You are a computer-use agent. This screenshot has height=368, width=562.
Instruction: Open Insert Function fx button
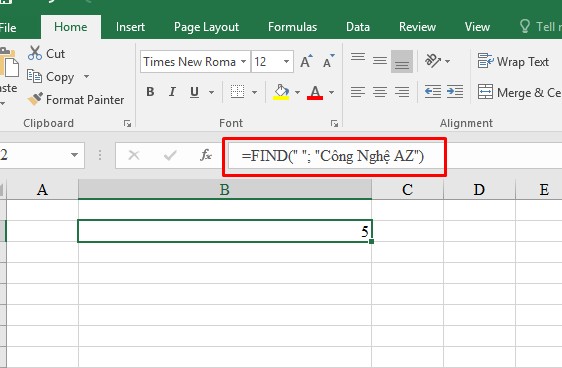(x=206, y=155)
